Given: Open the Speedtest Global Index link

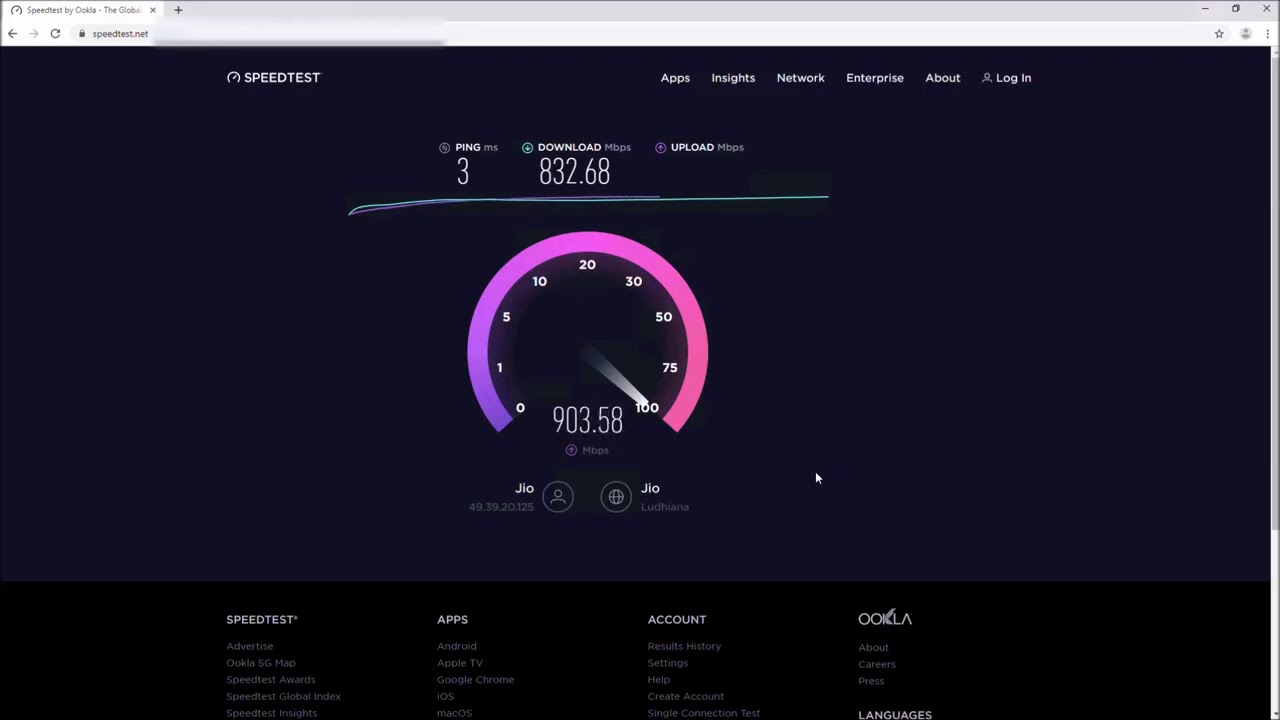Looking at the screenshot, I should pos(283,696).
